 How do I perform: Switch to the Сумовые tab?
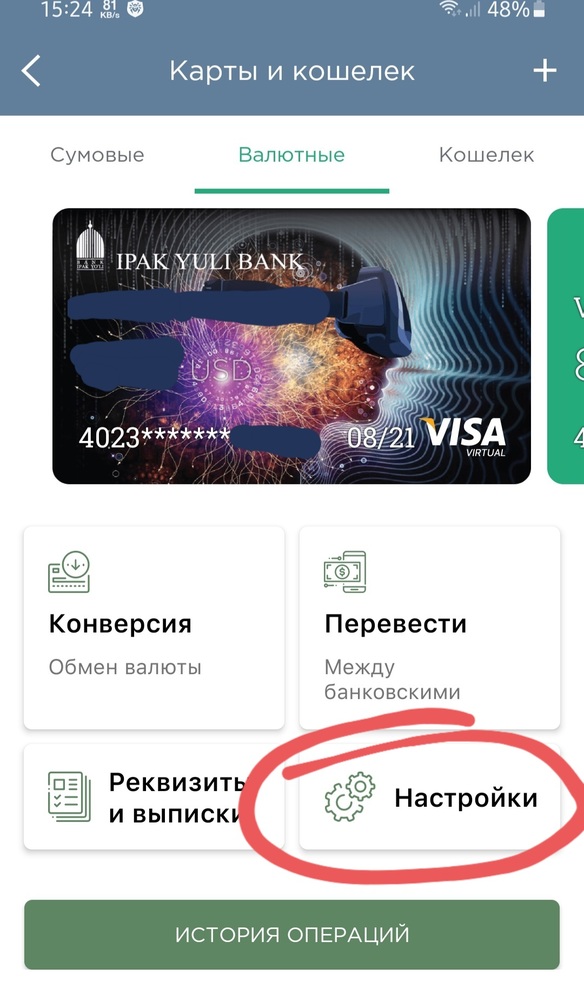coord(98,155)
